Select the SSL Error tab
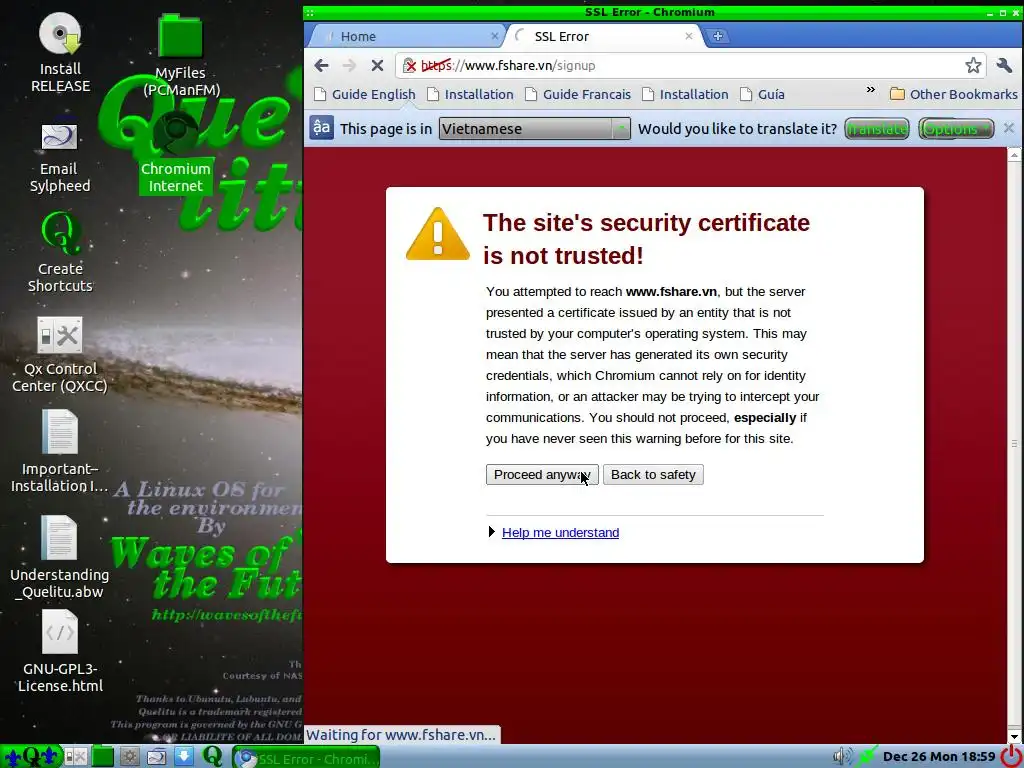Image resolution: width=1024 pixels, height=768 pixels. (604, 37)
